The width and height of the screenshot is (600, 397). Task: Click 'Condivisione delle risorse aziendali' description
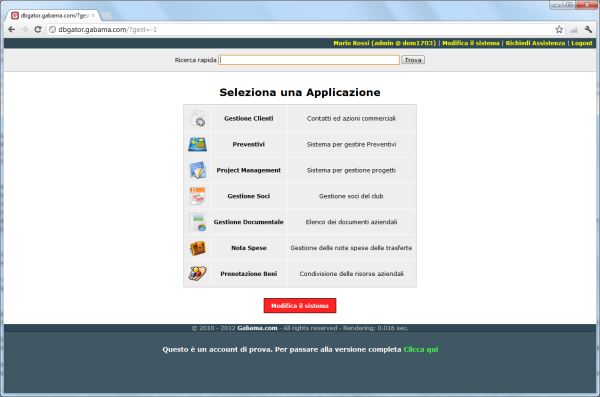tap(351, 274)
